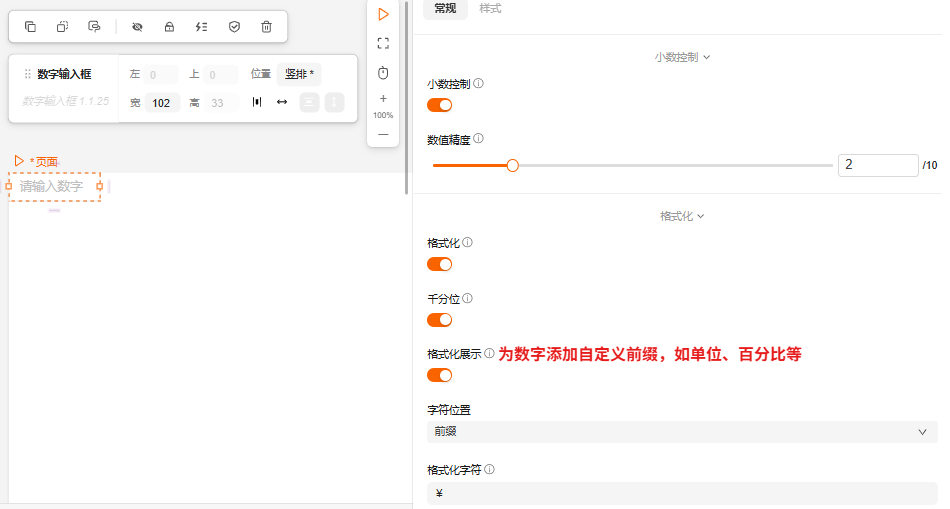
Task: Click the 宽 width field showing 102
Action: [x=162, y=103]
